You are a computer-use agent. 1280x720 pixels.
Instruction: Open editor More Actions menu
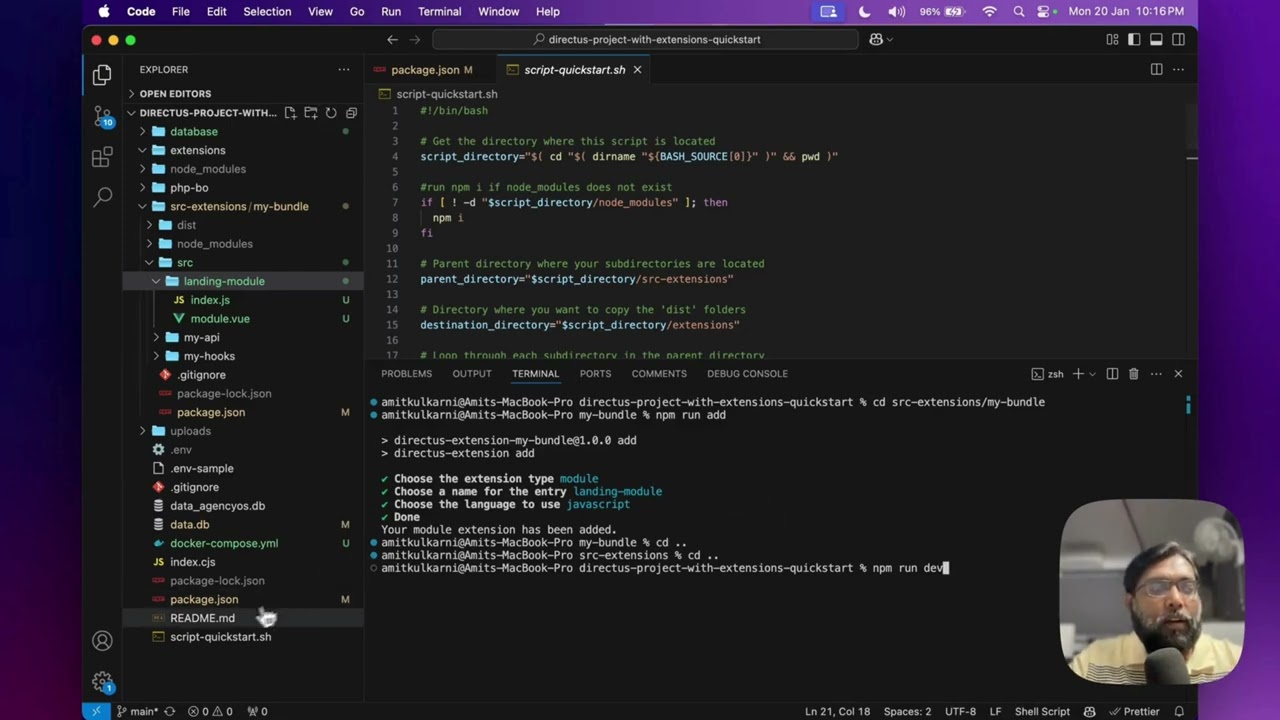coord(1178,70)
